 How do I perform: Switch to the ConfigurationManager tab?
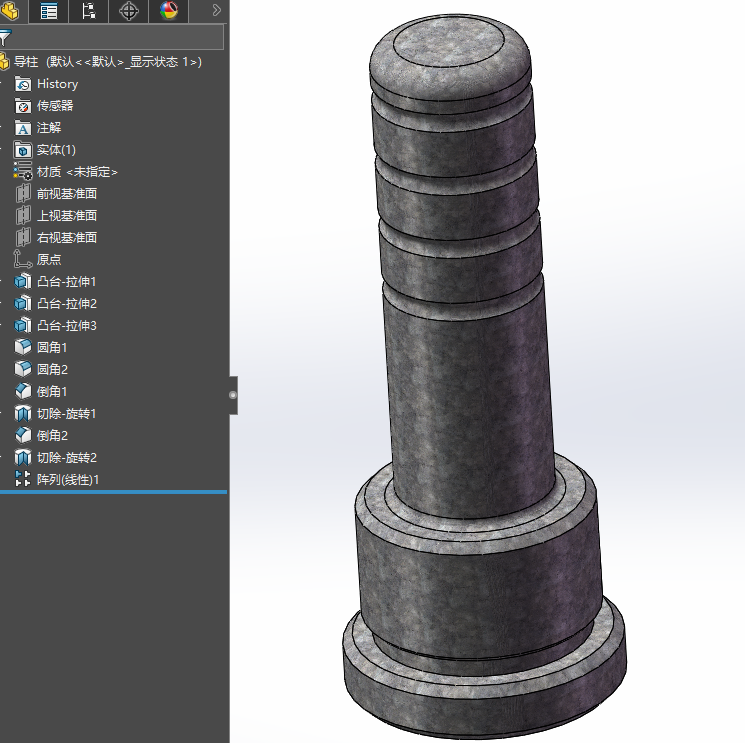[89, 11]
